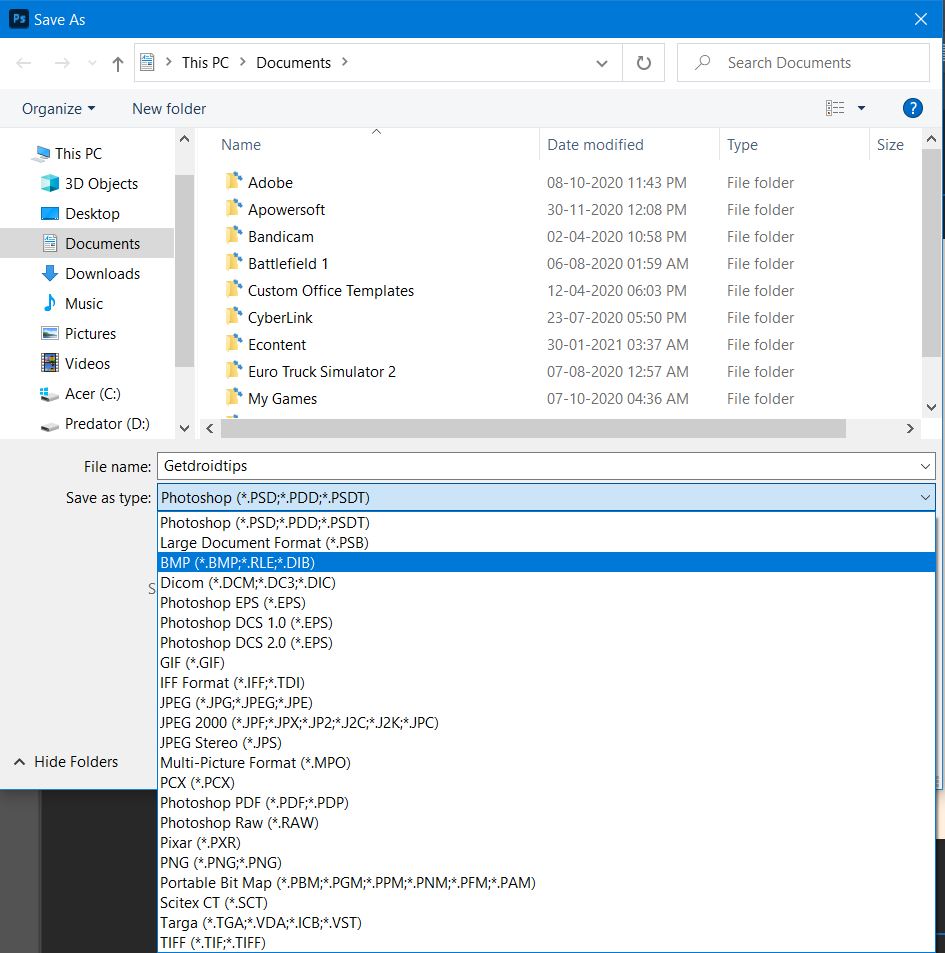Image resolution: width=945 pixels, height=953 pixels.
Task: Click the horizontal scrollbar of file list
Action: click(533, 428)
